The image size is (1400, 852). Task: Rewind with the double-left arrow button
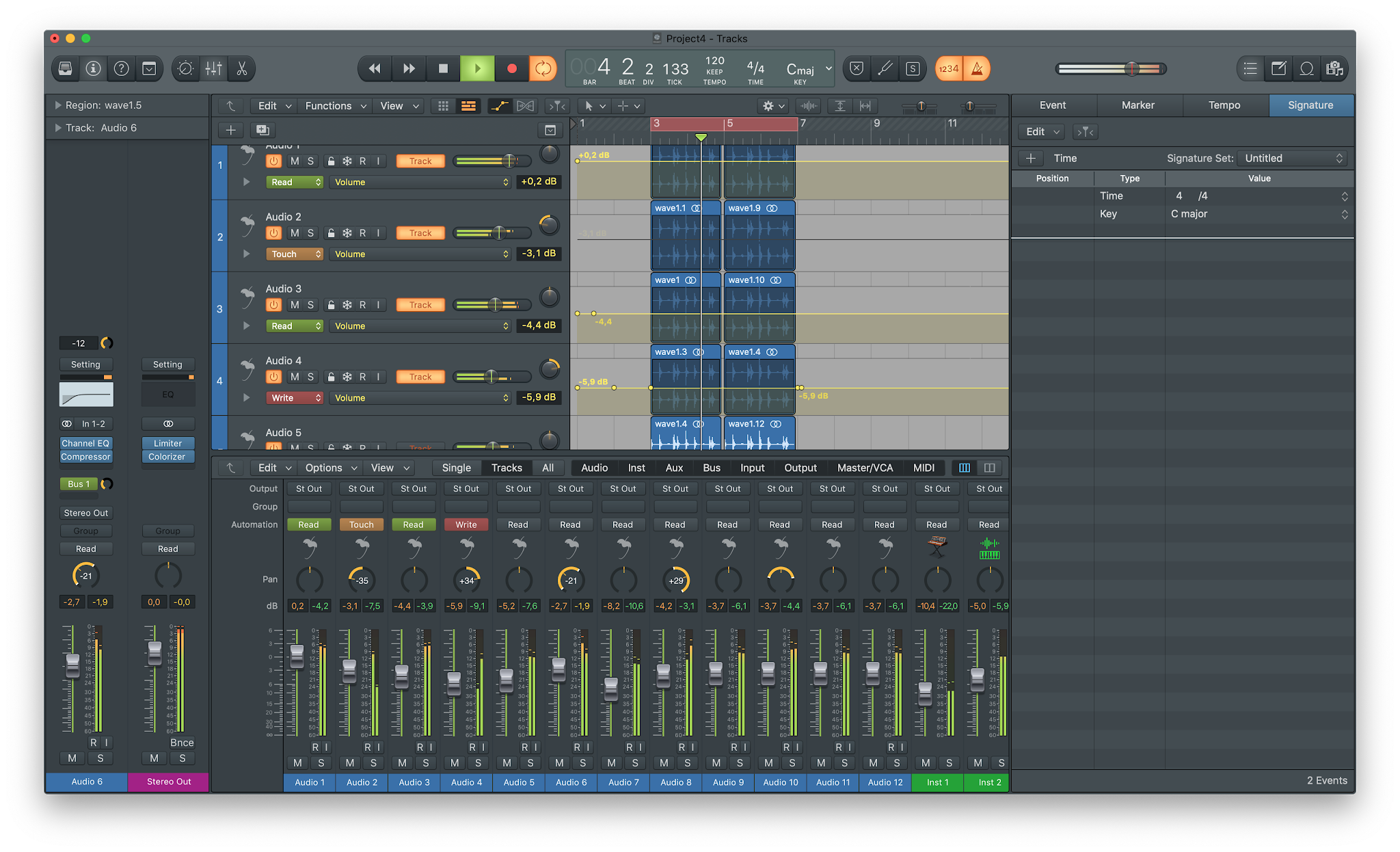(x=375, y=68)
